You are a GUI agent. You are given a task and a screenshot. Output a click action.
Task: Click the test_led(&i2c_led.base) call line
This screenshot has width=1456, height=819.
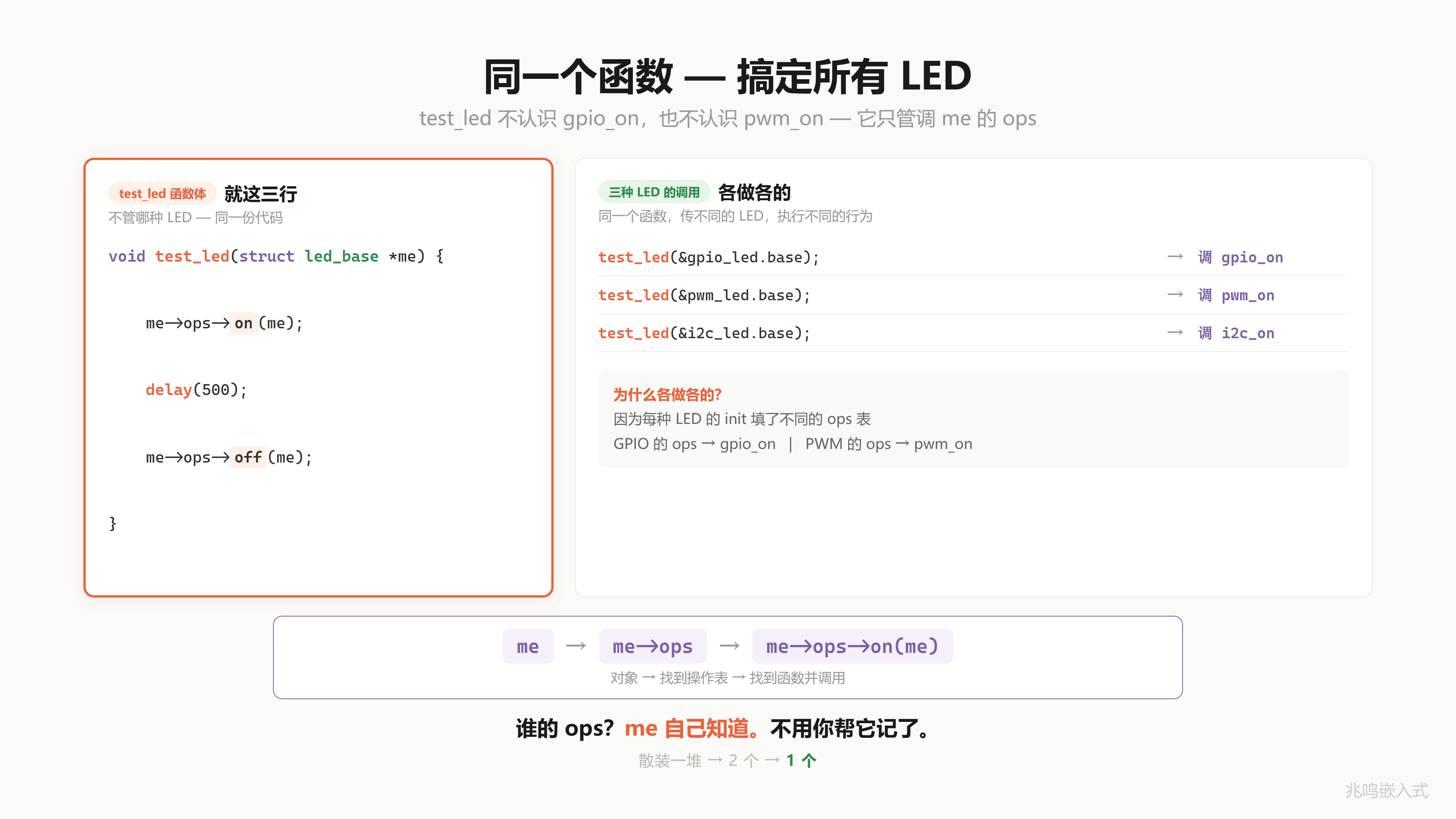pyautogui.click(x=704, y=334)
